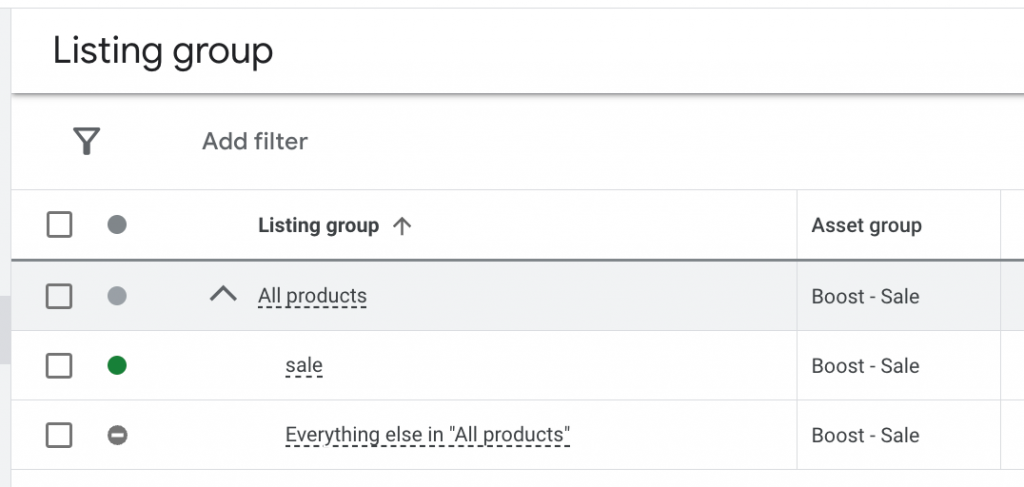Select the All products row checkbox
The height and width of the screenshot is (487, 1024).
pos(59,296)
